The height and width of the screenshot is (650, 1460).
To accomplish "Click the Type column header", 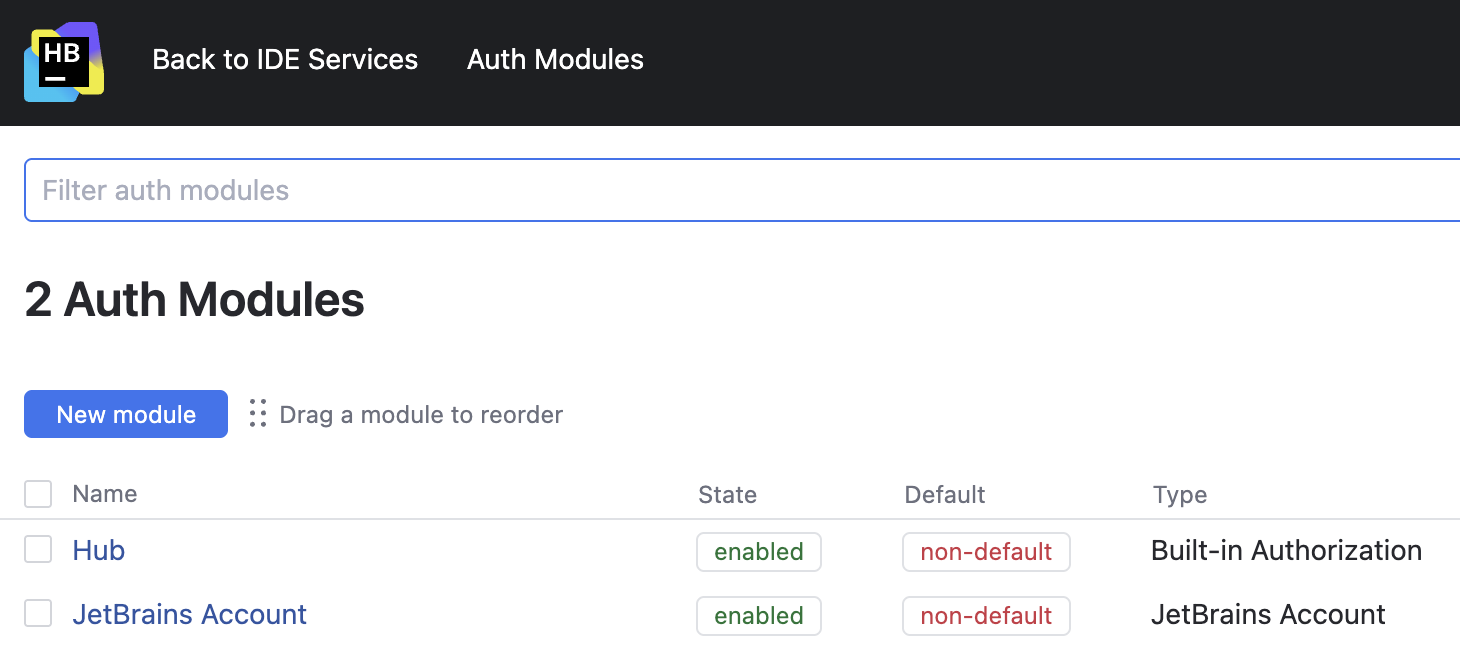I will click(1180, 495).
